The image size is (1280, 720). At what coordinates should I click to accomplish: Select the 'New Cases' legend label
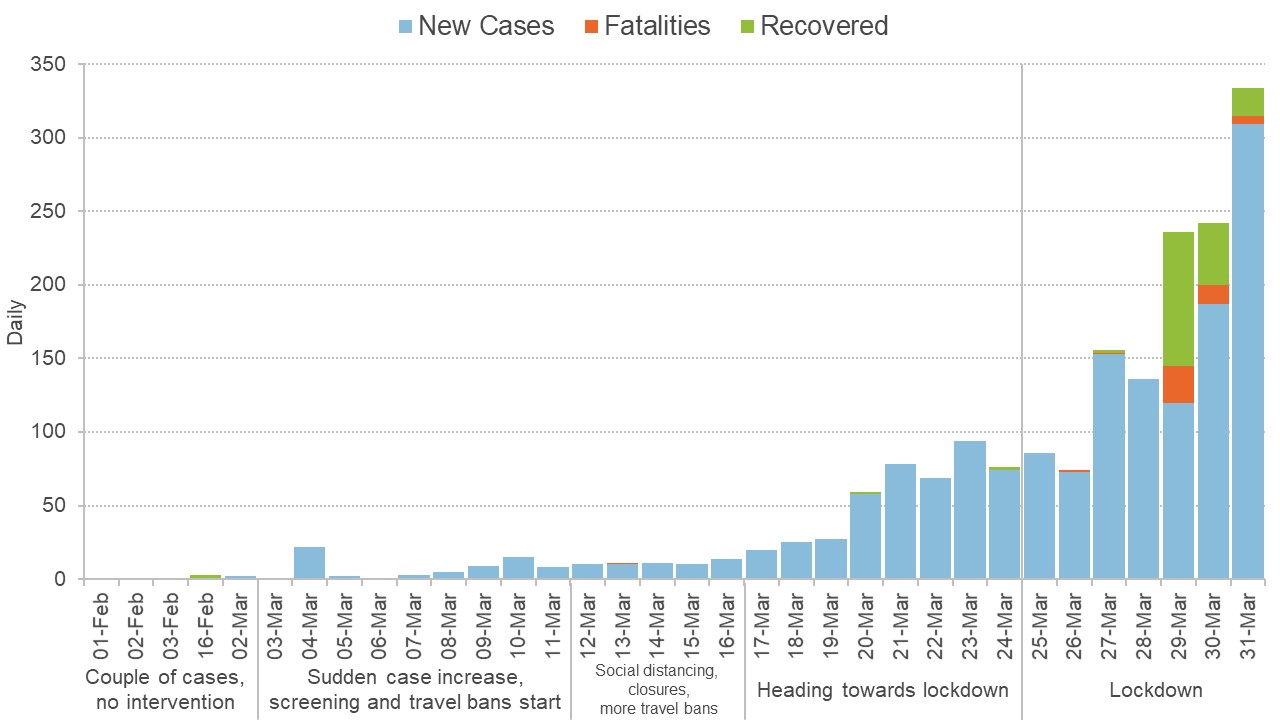[x=486, y=26]
